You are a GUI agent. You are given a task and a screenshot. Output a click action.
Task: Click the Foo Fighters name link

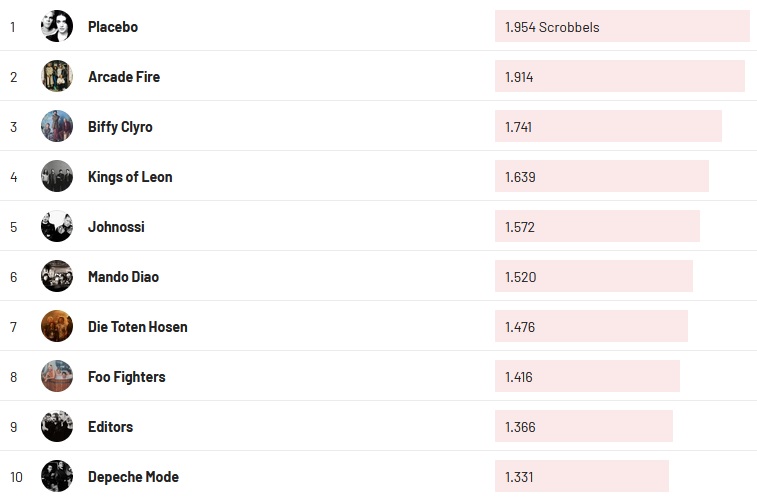click(x=127, y=377)
